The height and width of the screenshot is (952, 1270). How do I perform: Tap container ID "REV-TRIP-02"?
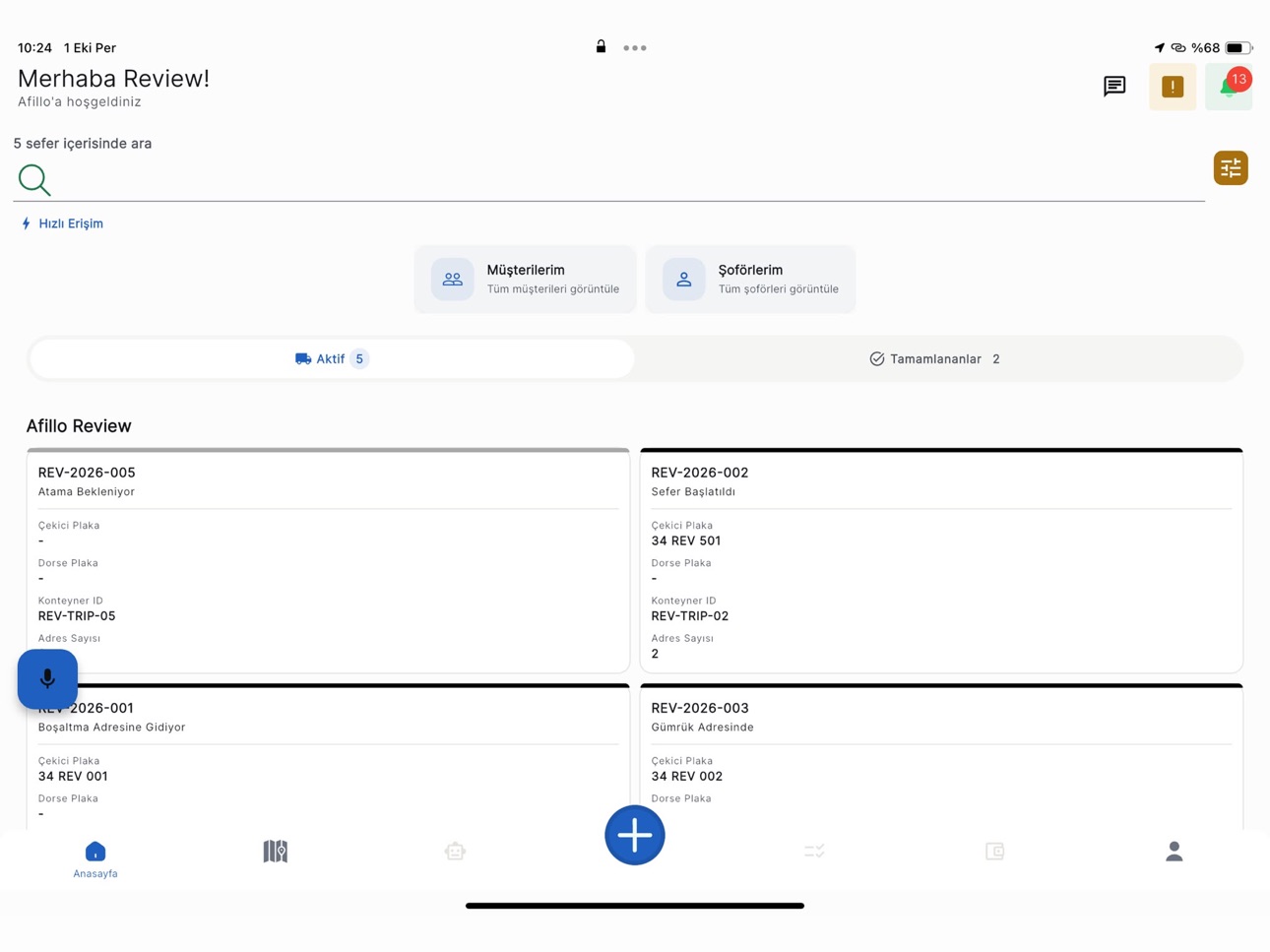tap(690, 615)
